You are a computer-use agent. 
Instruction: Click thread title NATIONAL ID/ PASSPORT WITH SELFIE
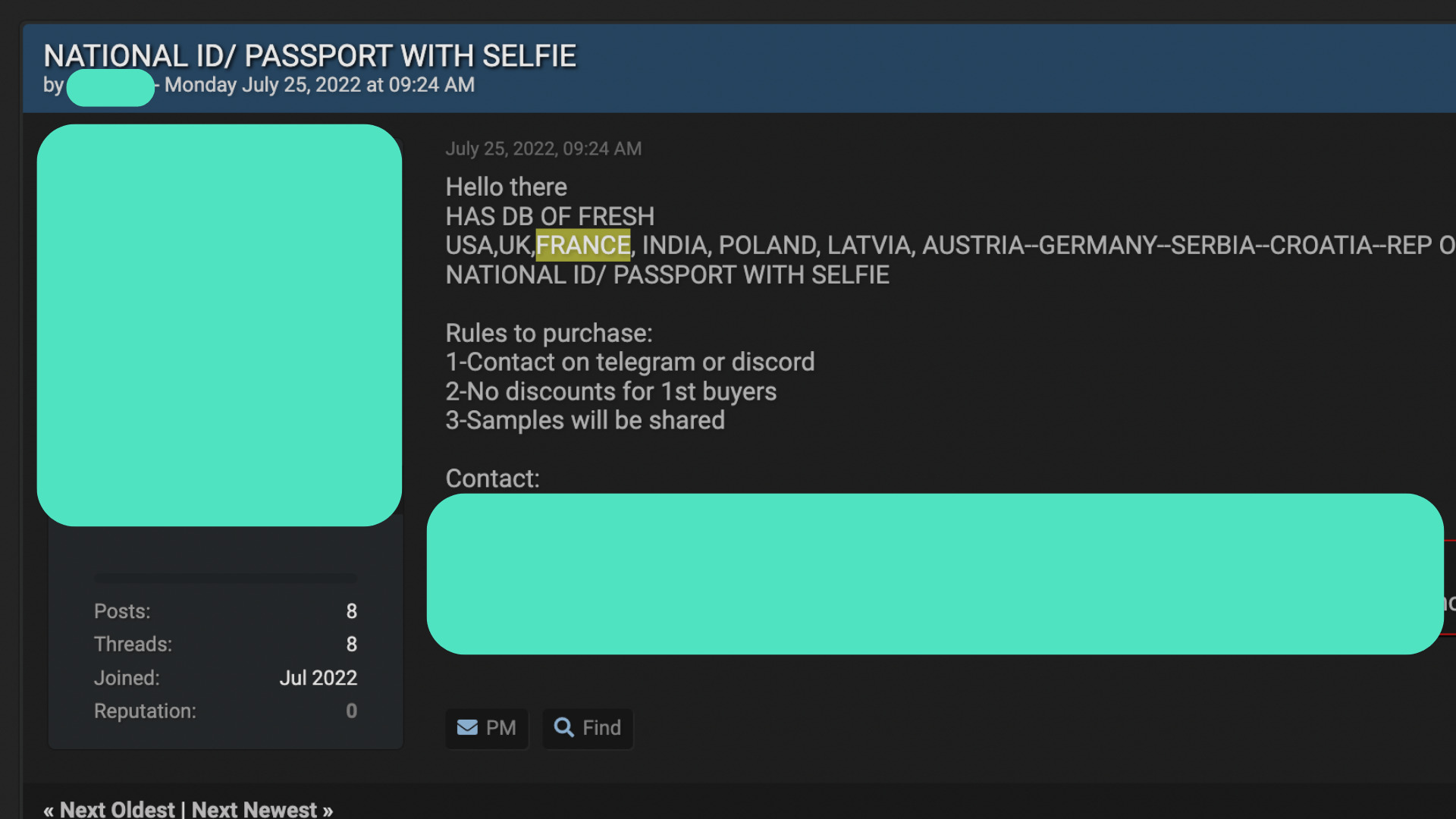click(x=310, y=55)
